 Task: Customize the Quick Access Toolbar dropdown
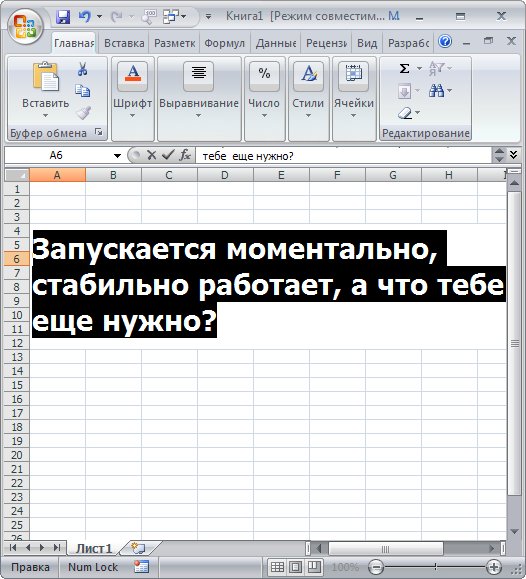tap(208, 17)
